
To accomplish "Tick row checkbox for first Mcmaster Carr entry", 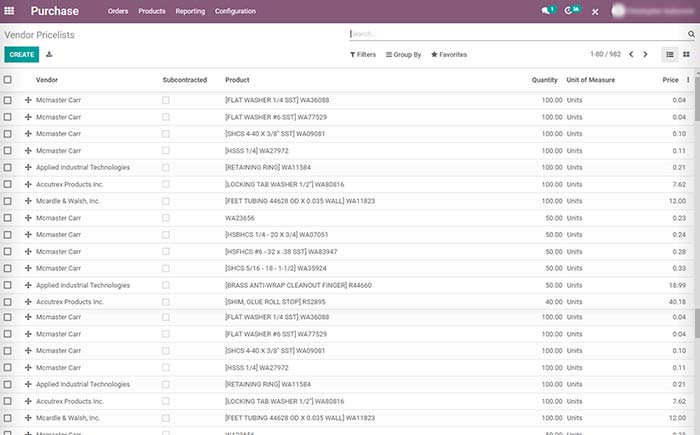I will coord(8,100).
